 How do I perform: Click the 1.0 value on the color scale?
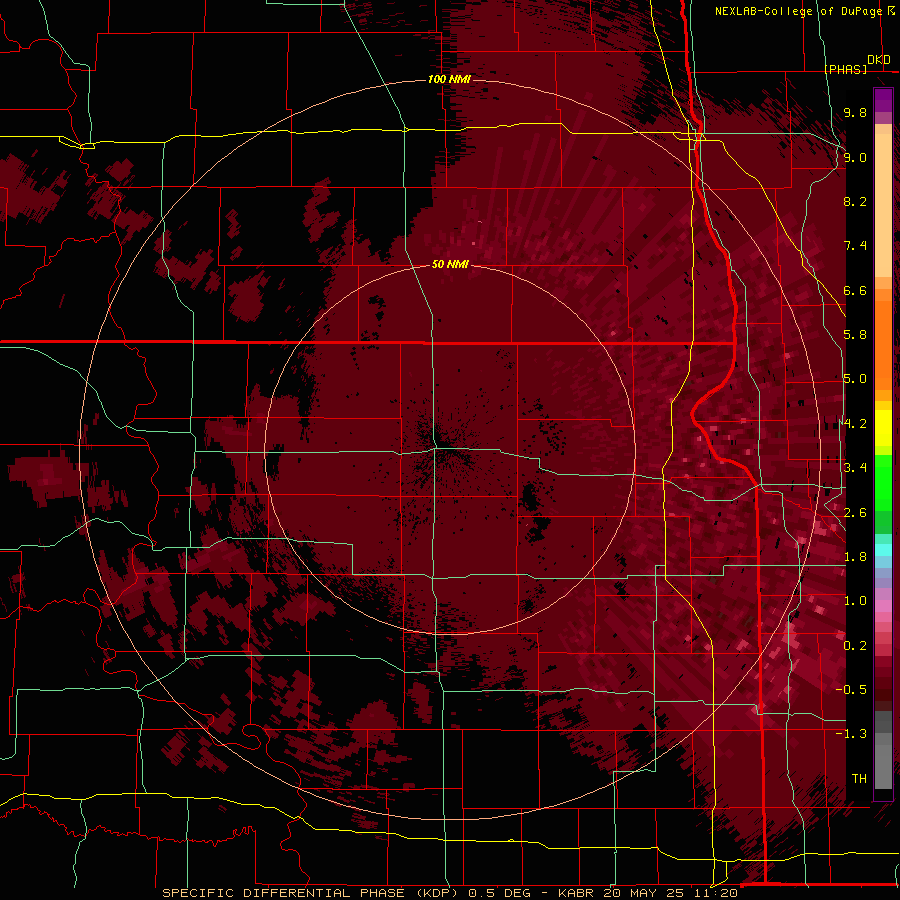click(855, 601)
